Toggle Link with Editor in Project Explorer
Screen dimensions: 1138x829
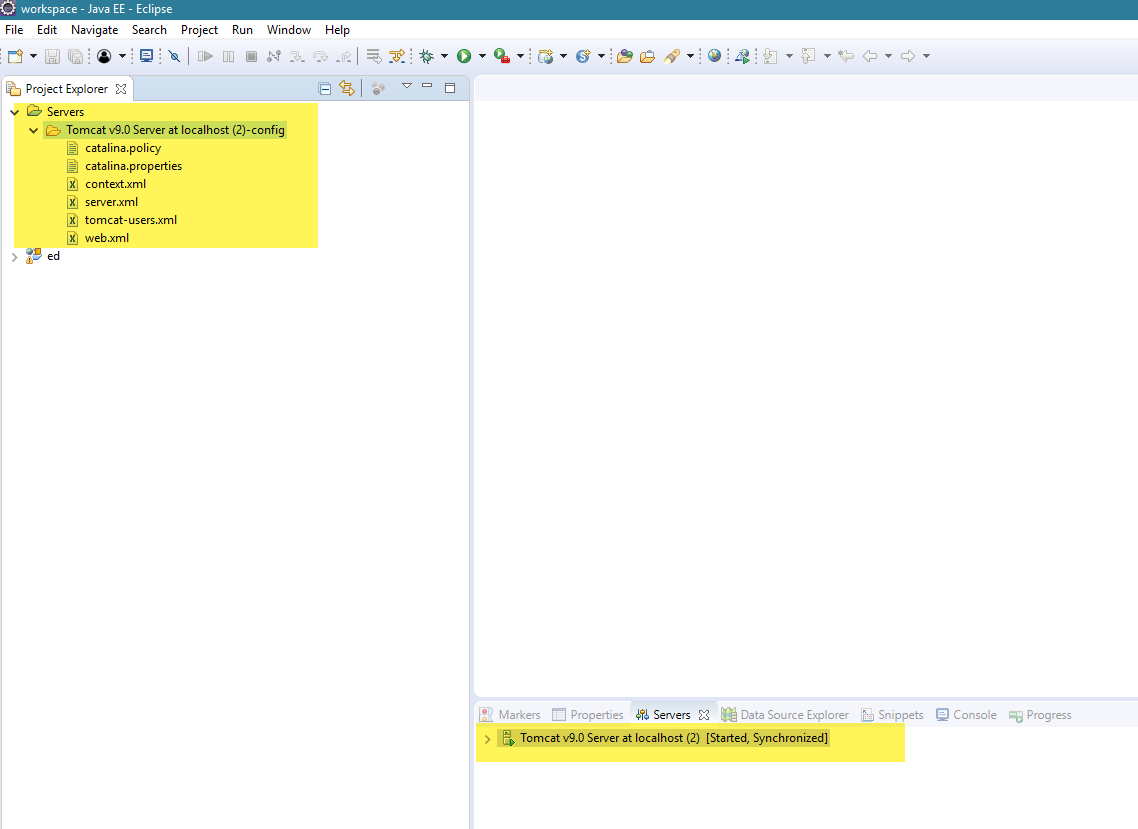pos(347,89)
